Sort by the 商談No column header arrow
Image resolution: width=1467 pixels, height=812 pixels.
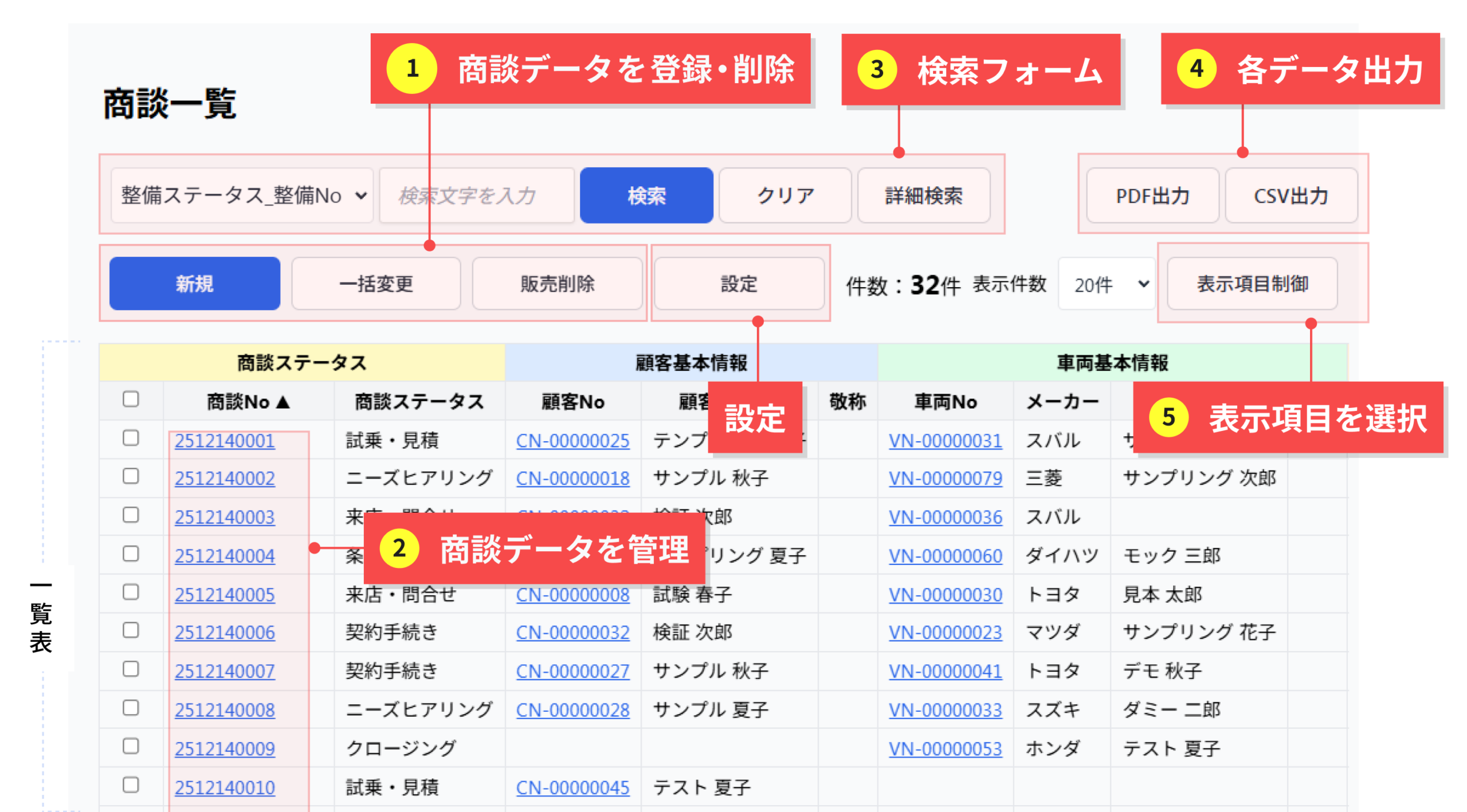pos(249,401)
